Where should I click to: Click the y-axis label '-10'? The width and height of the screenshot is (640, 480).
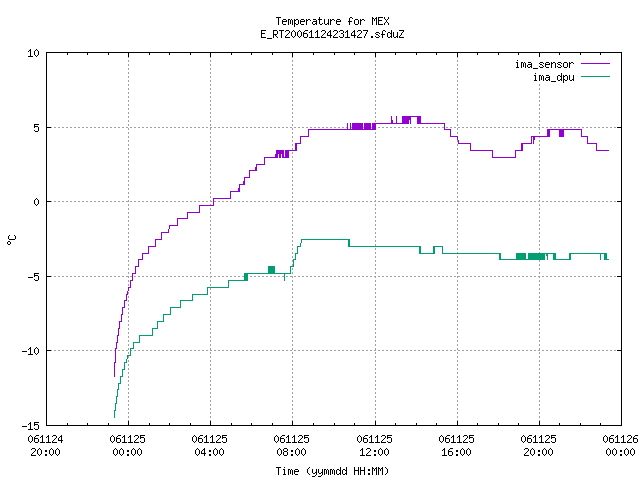coord(31,351)
